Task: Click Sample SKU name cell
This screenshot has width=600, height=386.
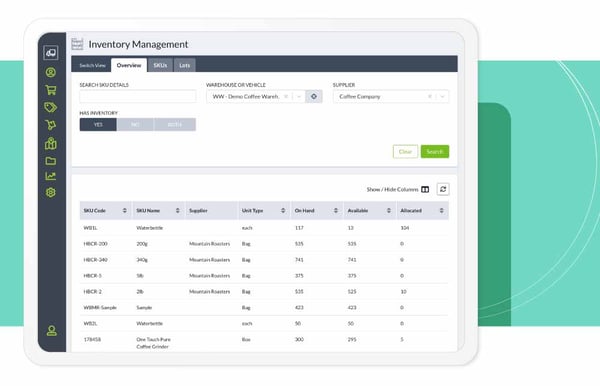Action: [x=144, y=308]
